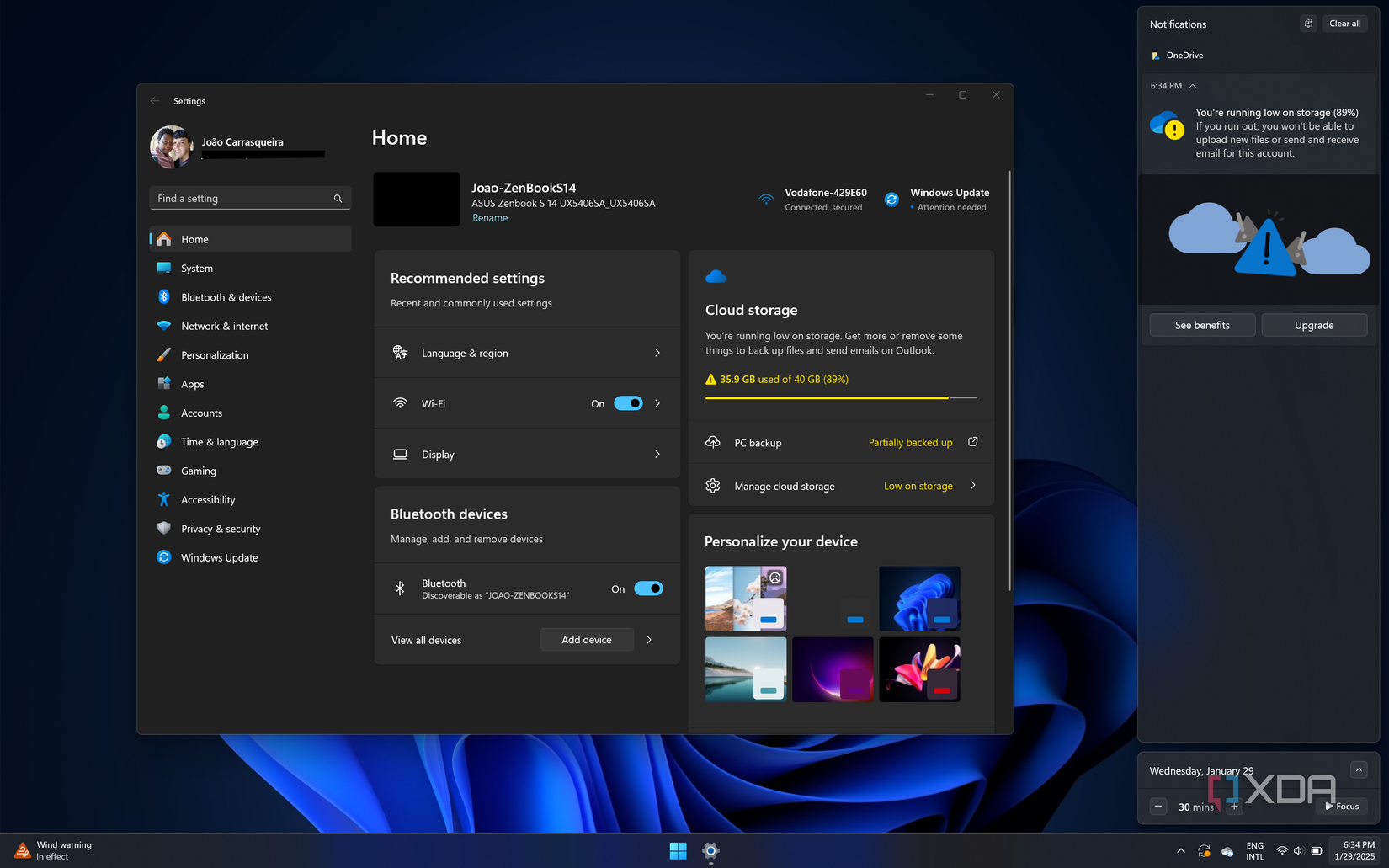Click the cloud storage usage bar
Image resolution: width=1389 pixels, height=868 pixels.
841,397
